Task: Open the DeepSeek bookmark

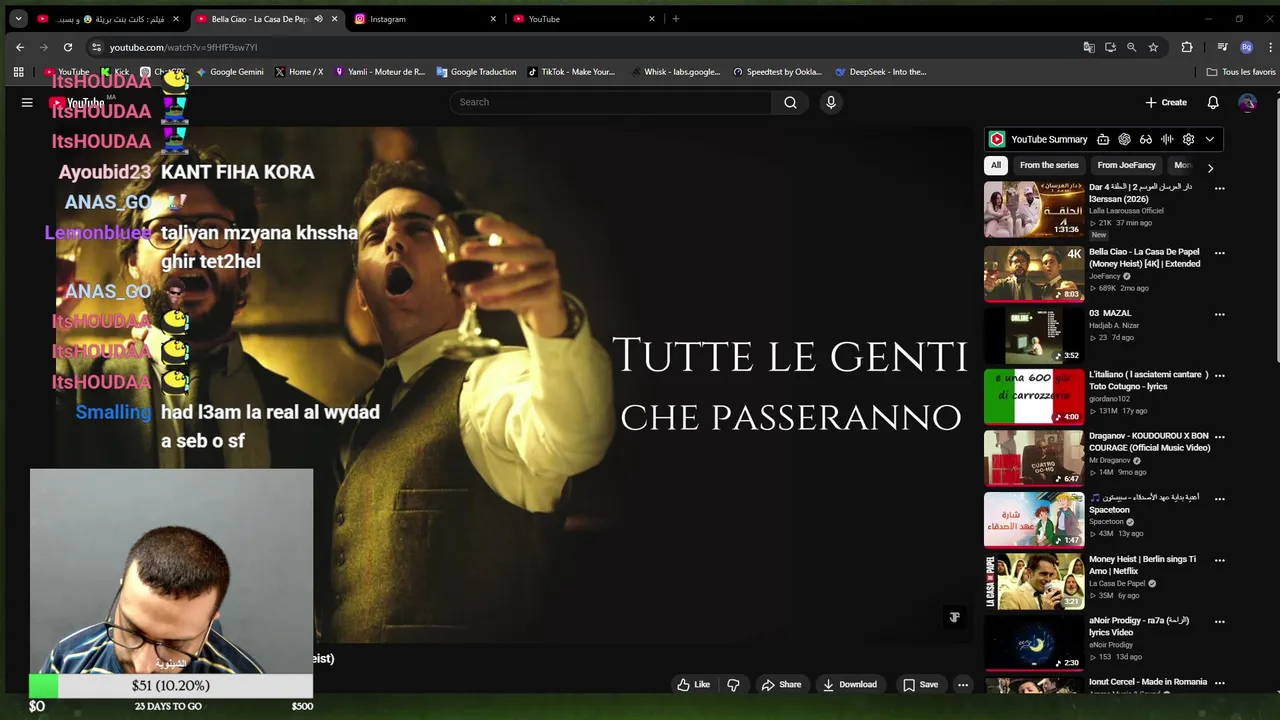Action: pyautogui.click(x=880, y=72)
